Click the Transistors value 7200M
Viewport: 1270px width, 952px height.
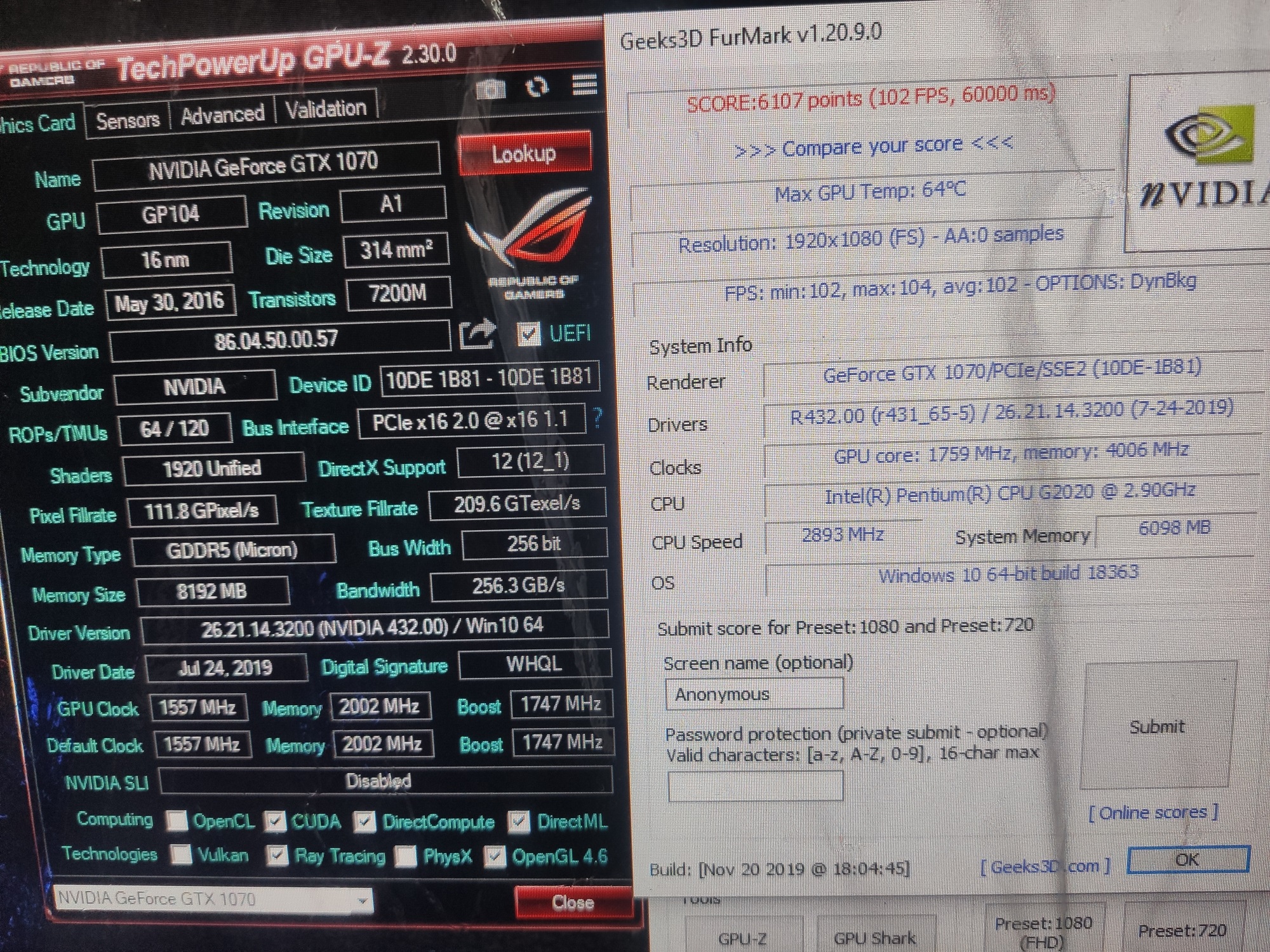(x=399, y=293)
